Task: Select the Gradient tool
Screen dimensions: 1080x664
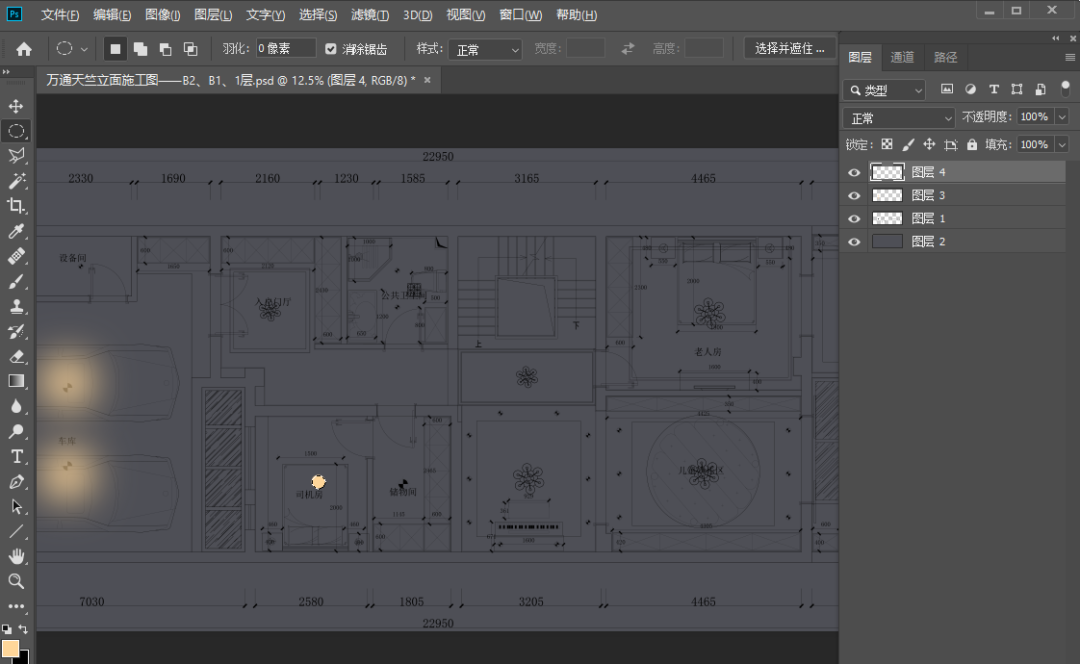Action: click(16, 381)
